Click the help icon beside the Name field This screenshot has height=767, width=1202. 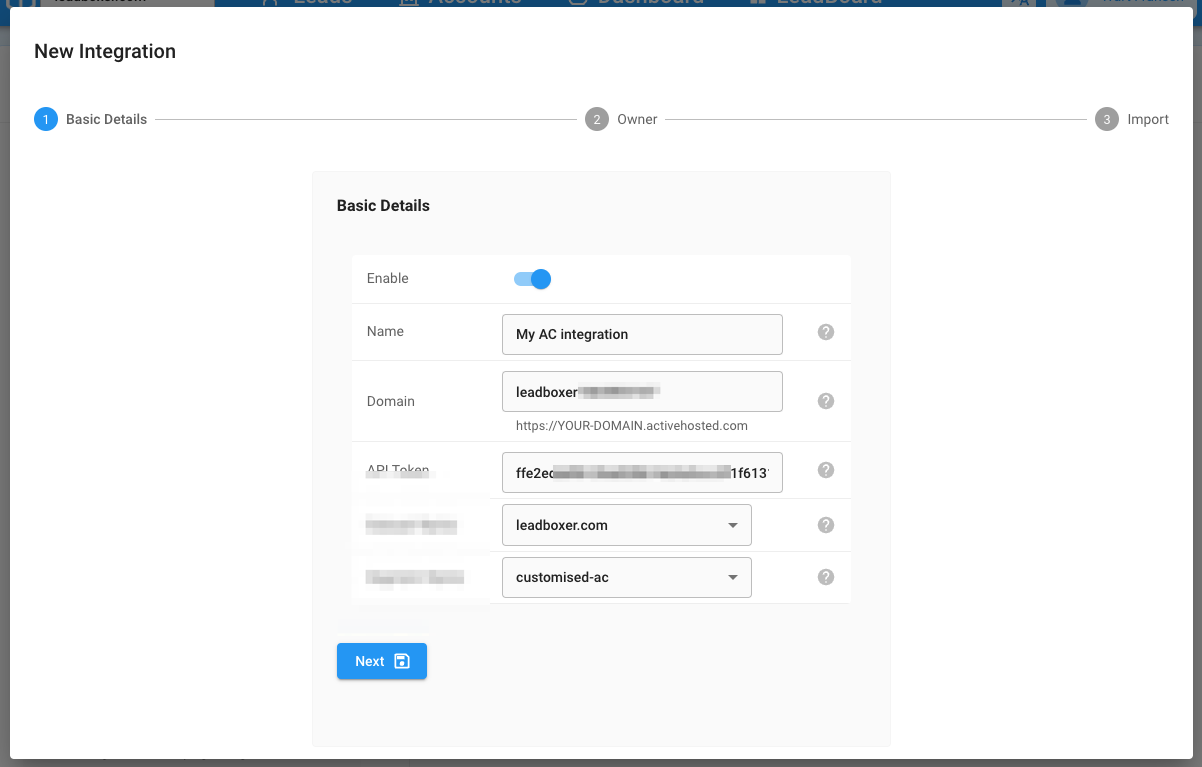pos(826,332)
